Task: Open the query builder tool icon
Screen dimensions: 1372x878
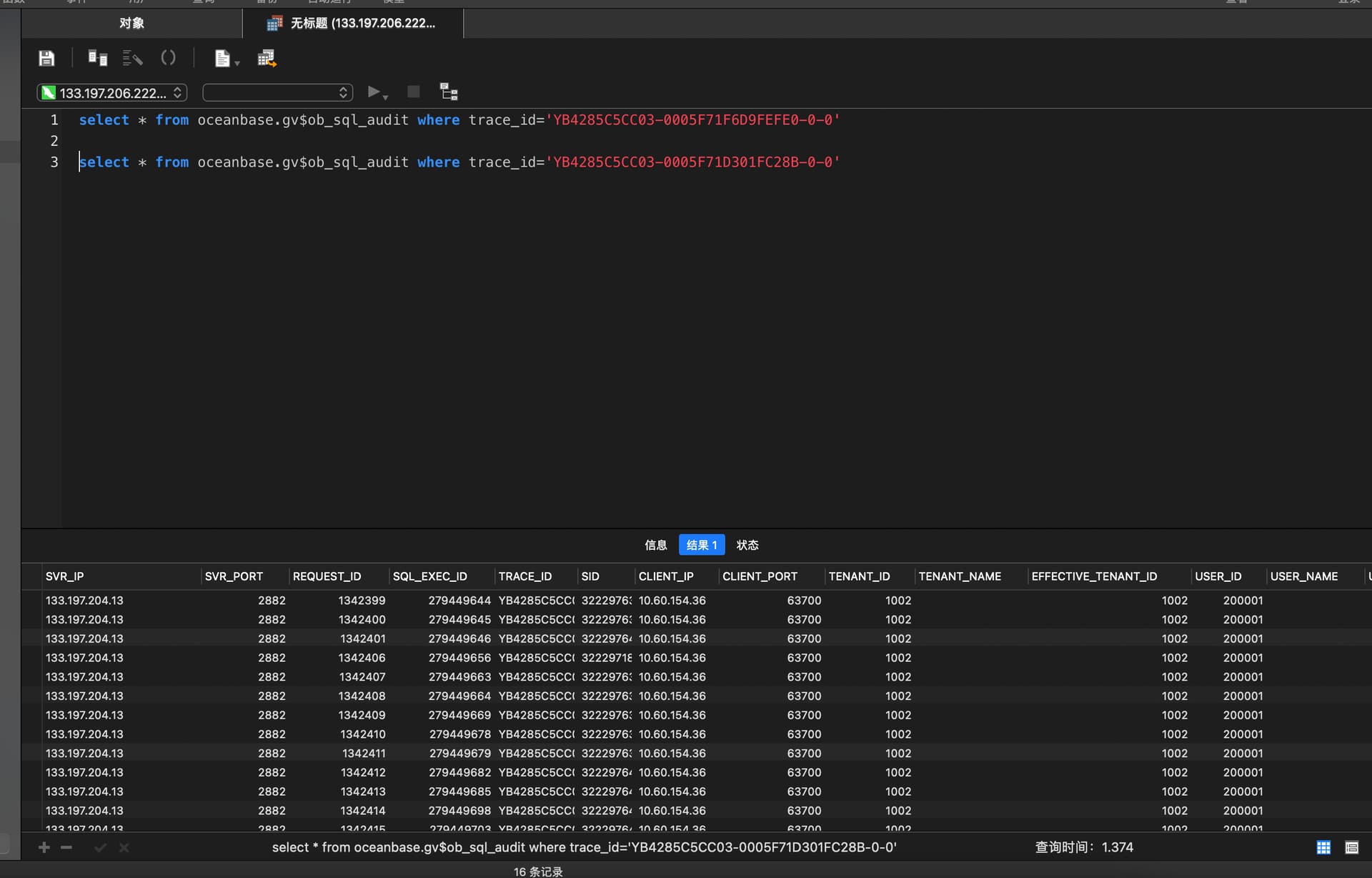Action: [97, 58]
